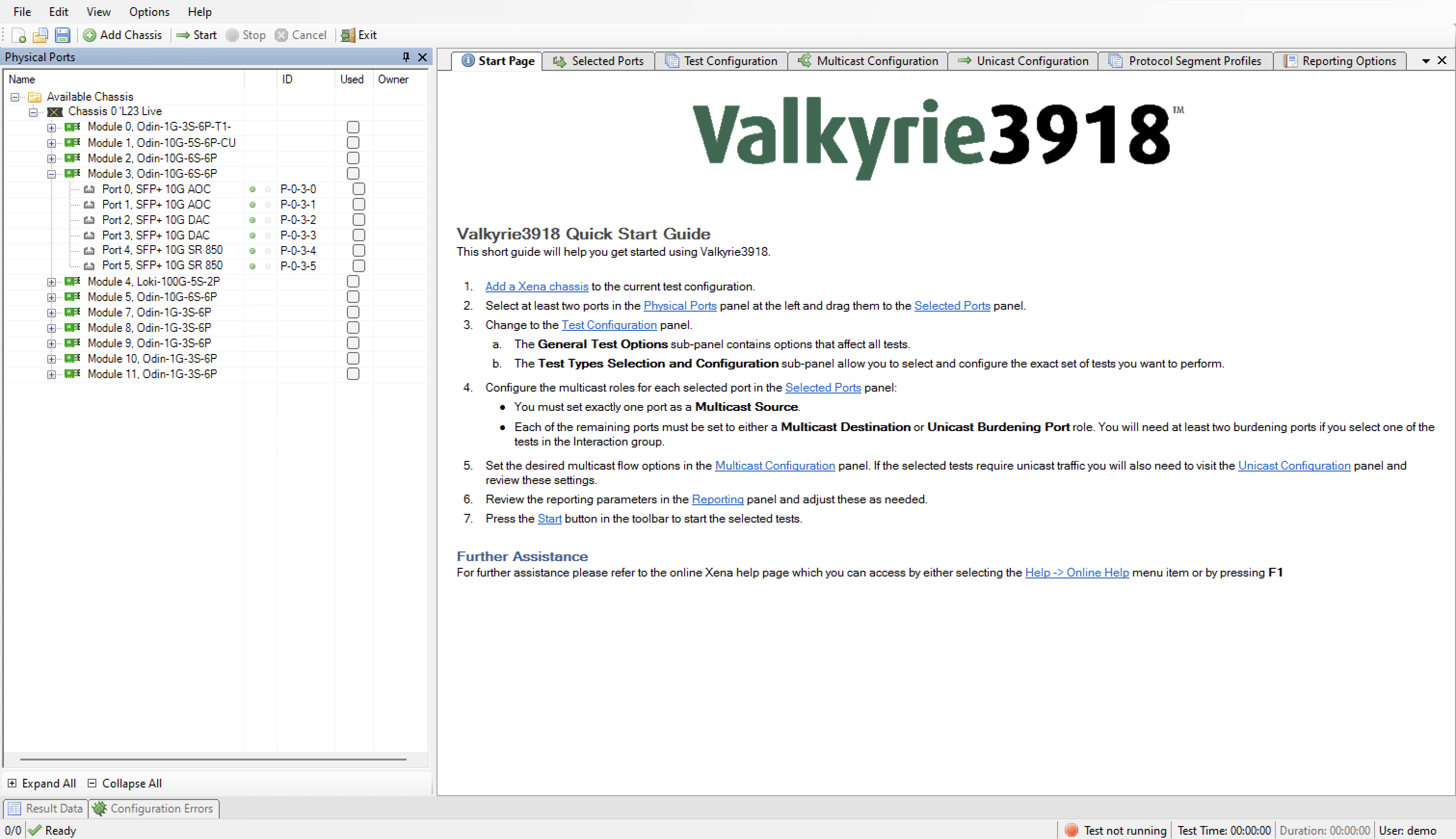
Task: Click the Collapse All button
Action: click(124, 783)
